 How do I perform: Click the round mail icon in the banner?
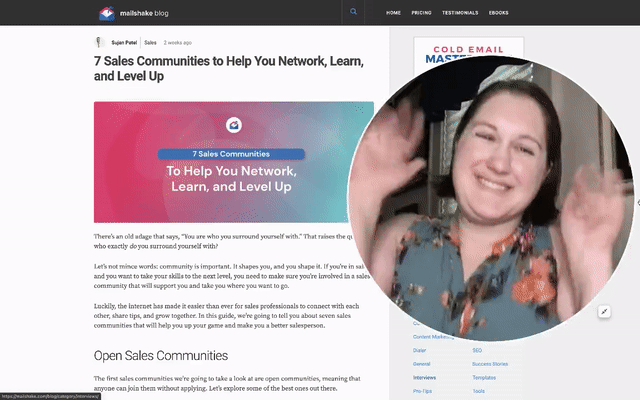(234, 125)
